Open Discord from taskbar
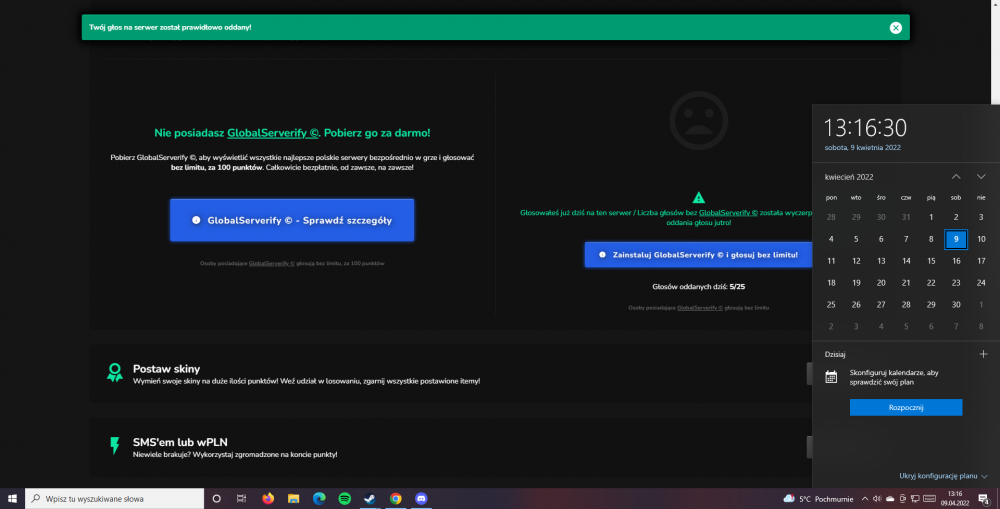The image size is (1000, 509). click(x=421, y=499)
